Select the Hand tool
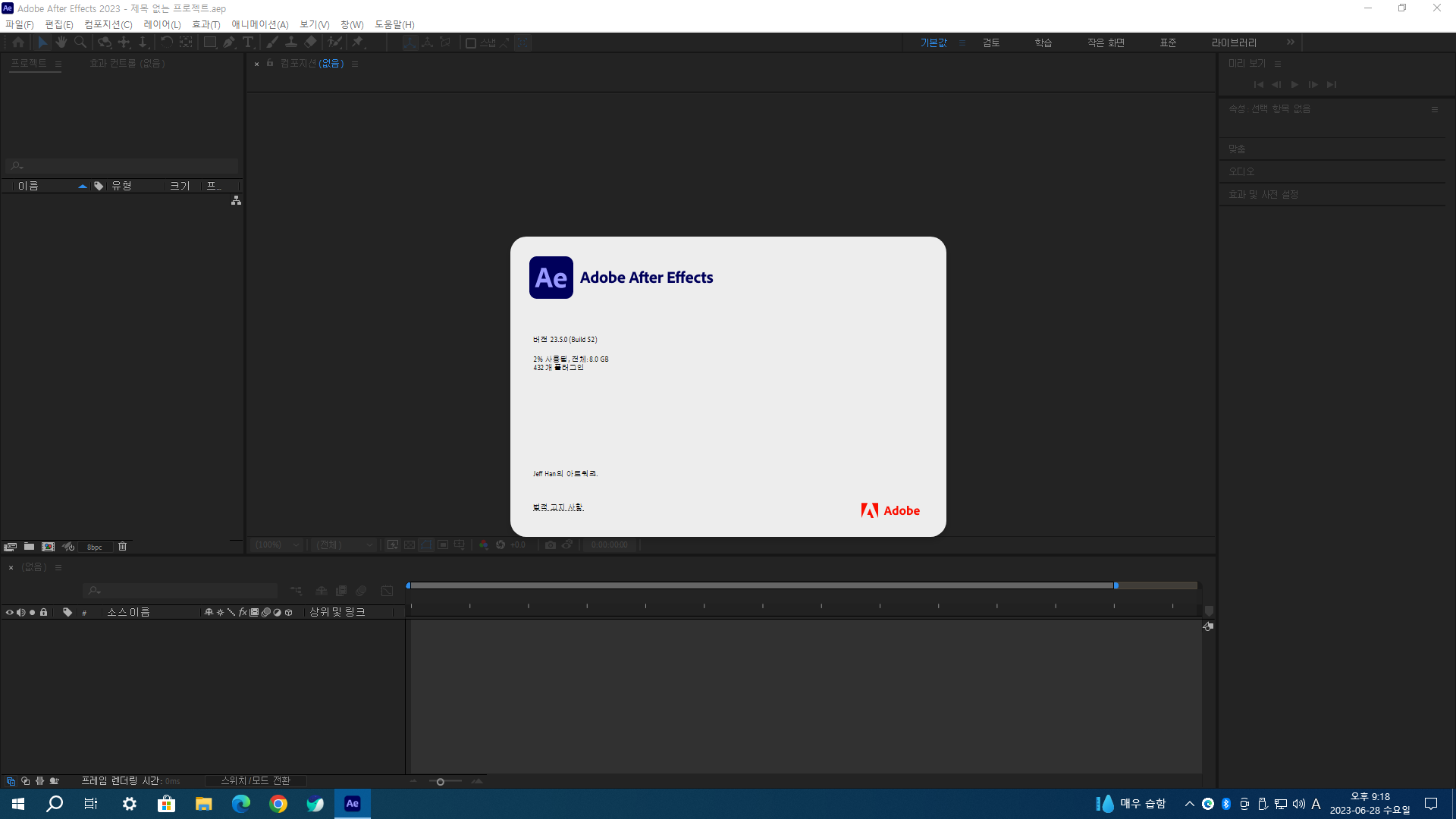 click(61, 42)
